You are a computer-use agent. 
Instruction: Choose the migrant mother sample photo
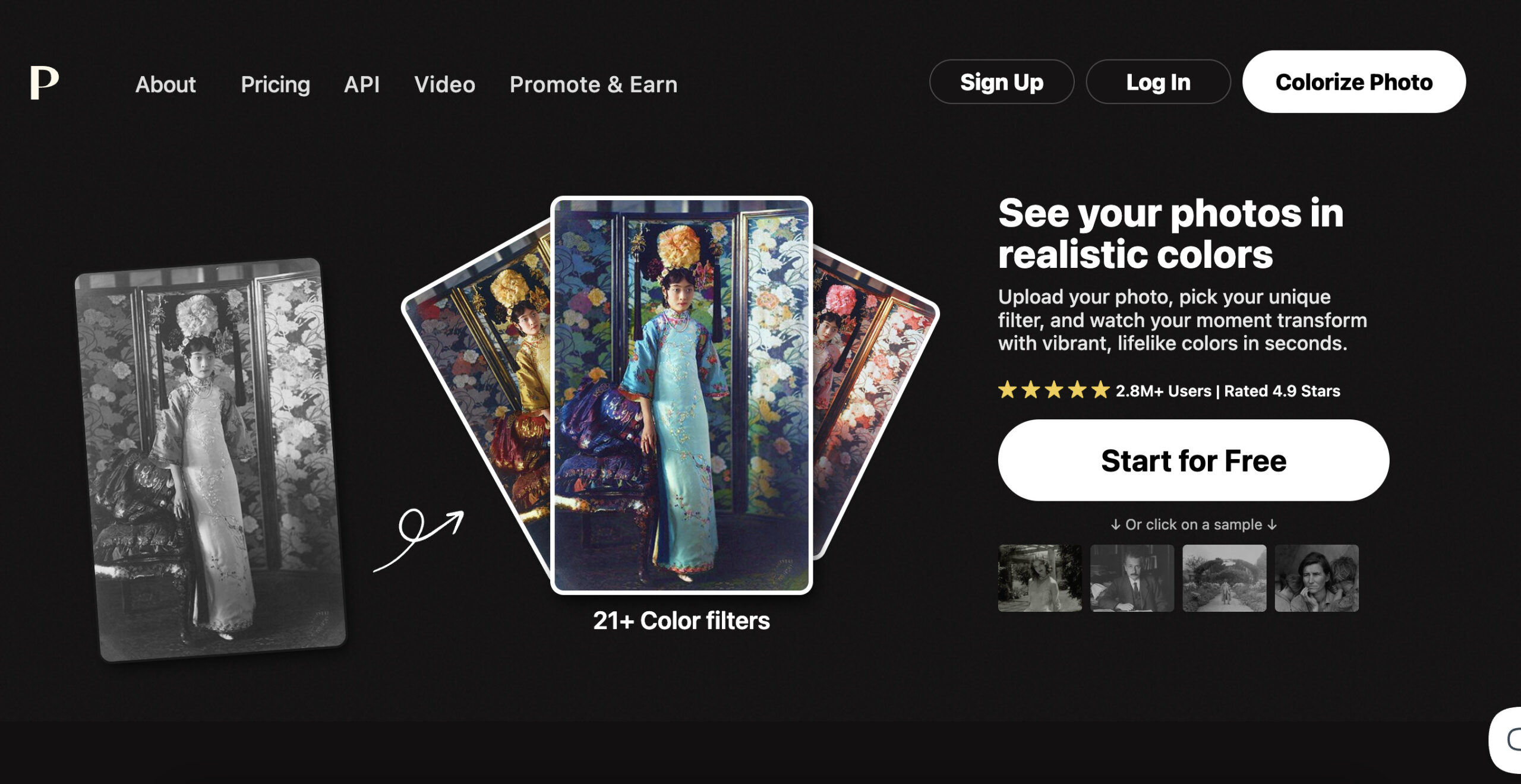coord(1316,578)
